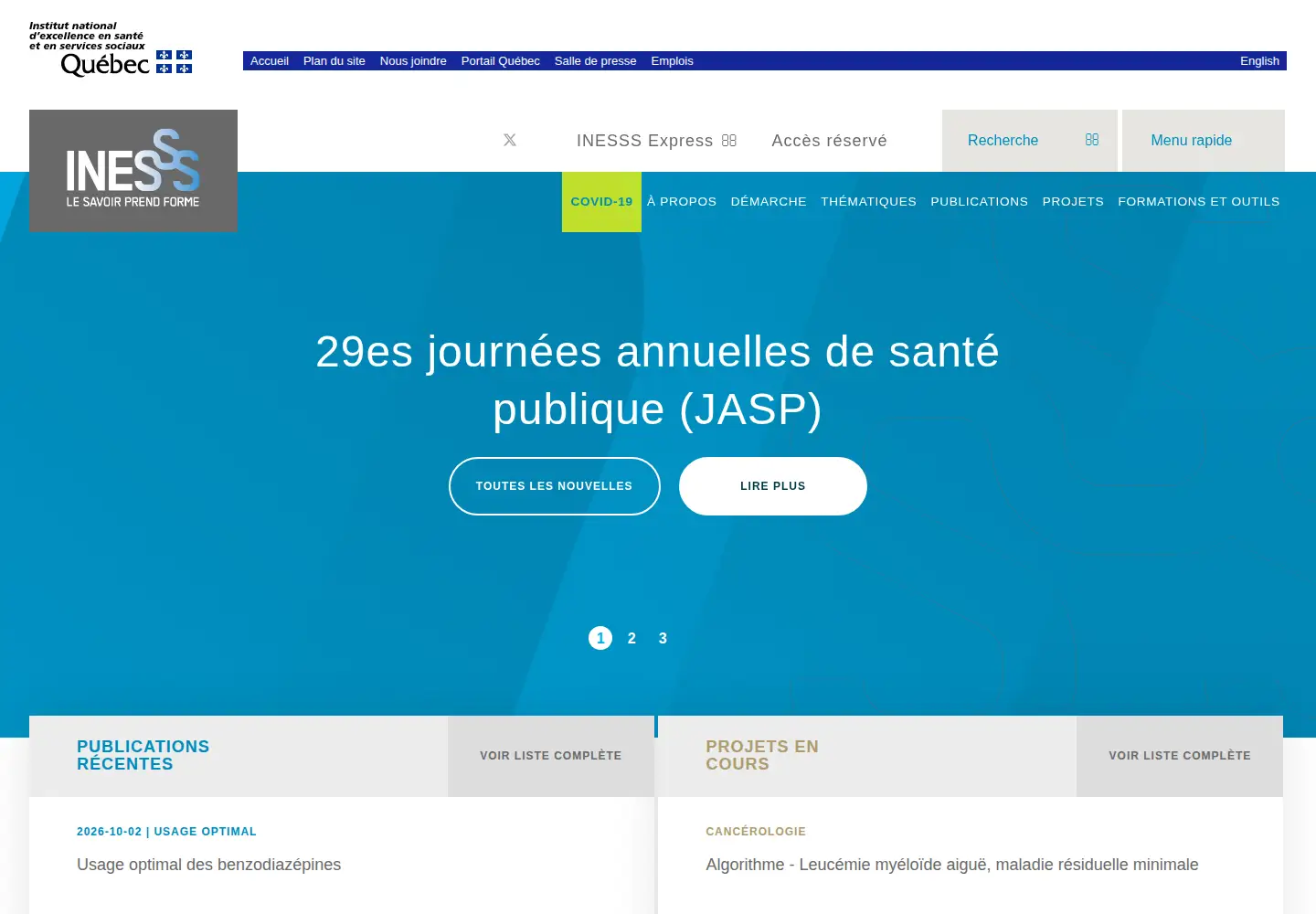Open Algorithme Leucémie myéloïde aiguë project
Screen dimensions: 1316x914
[x=951, y=865]
